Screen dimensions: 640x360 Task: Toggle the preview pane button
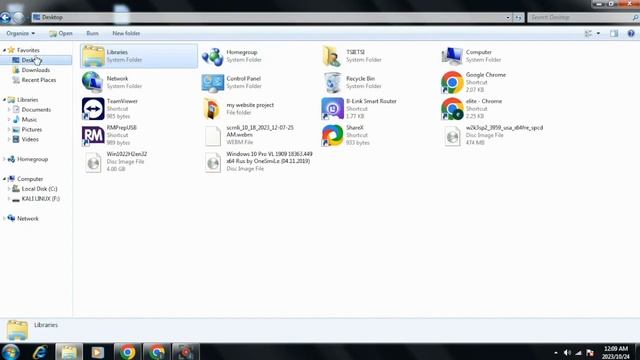click(614, 33)
